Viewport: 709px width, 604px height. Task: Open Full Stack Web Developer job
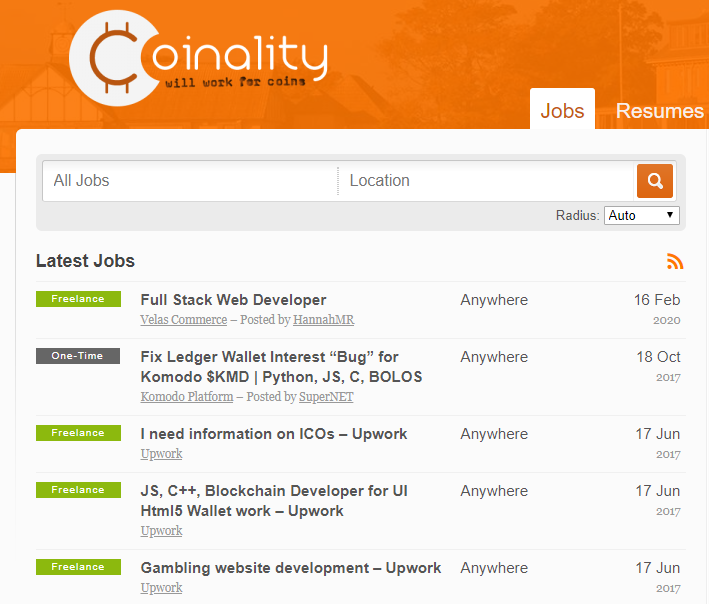[233, 300]
